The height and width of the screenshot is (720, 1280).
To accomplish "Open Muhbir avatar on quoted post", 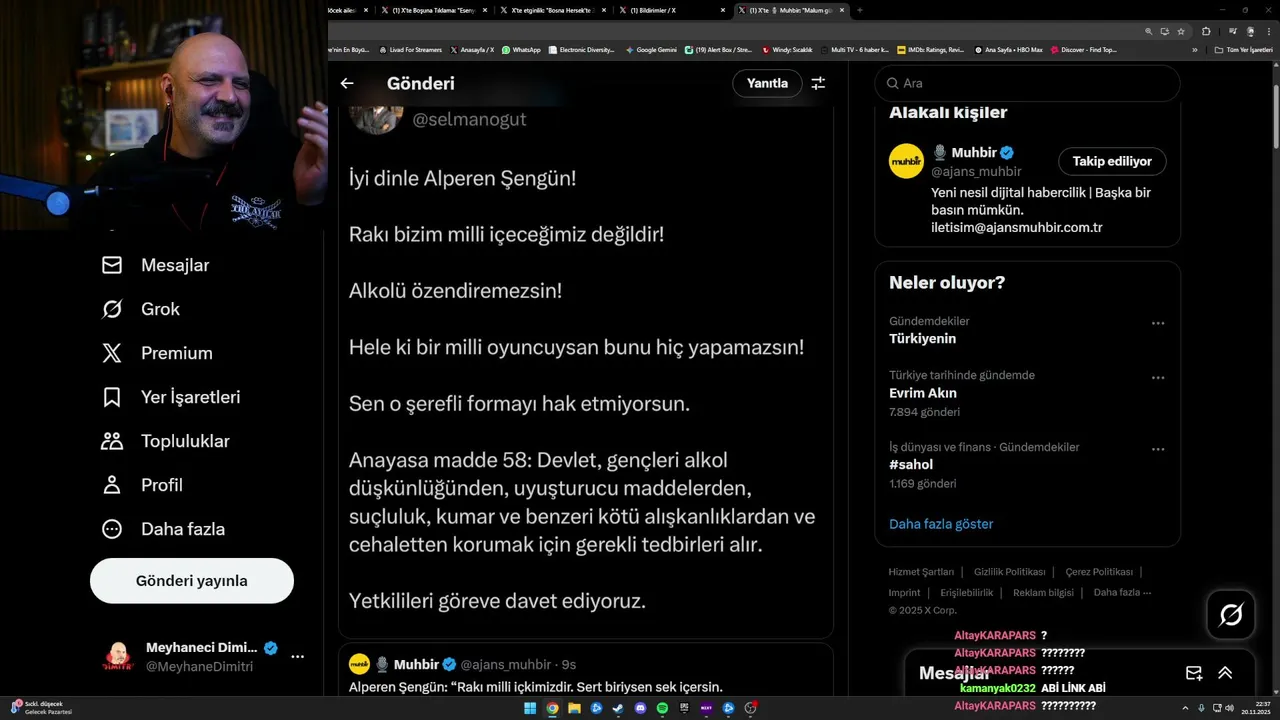I will pyautogui.click(x=359, y=664).
